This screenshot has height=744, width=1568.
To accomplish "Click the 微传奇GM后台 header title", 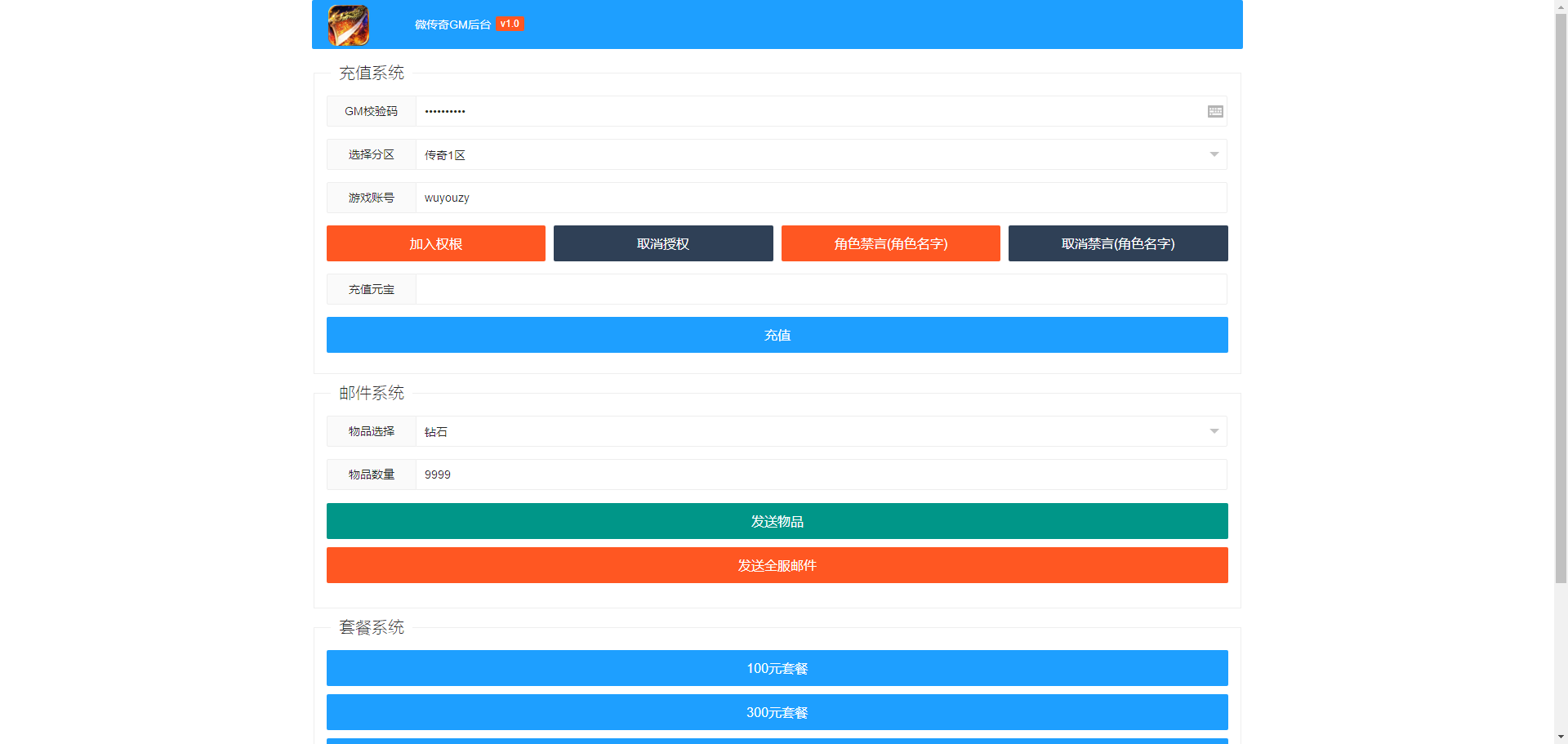I will pos(452,25).
